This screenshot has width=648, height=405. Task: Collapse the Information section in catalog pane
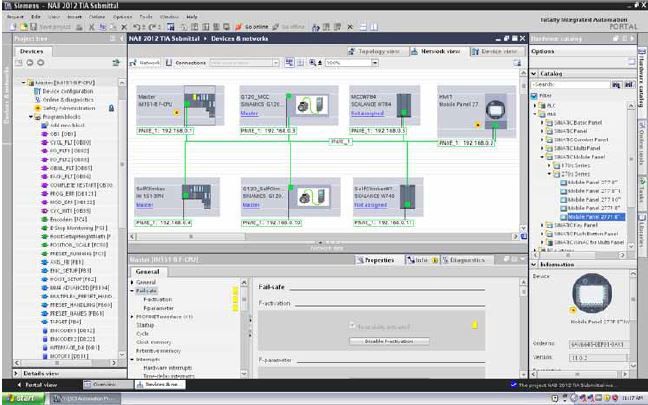534,264
